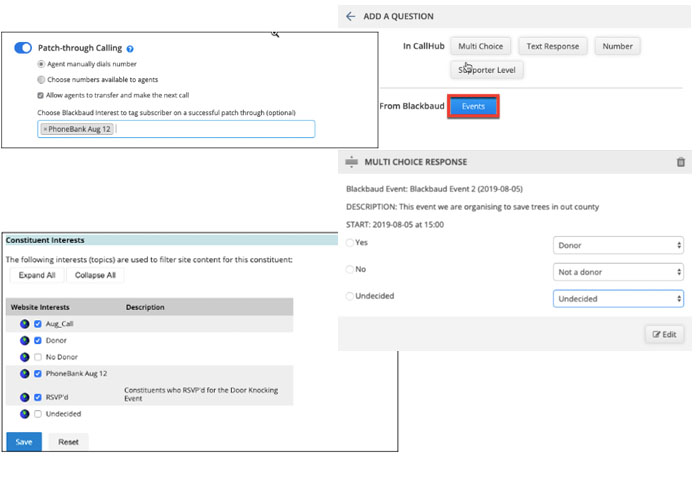Click the globe icon next to Aug_Call
Viewport: 700px width, 500px height.
tap(25, 324)
